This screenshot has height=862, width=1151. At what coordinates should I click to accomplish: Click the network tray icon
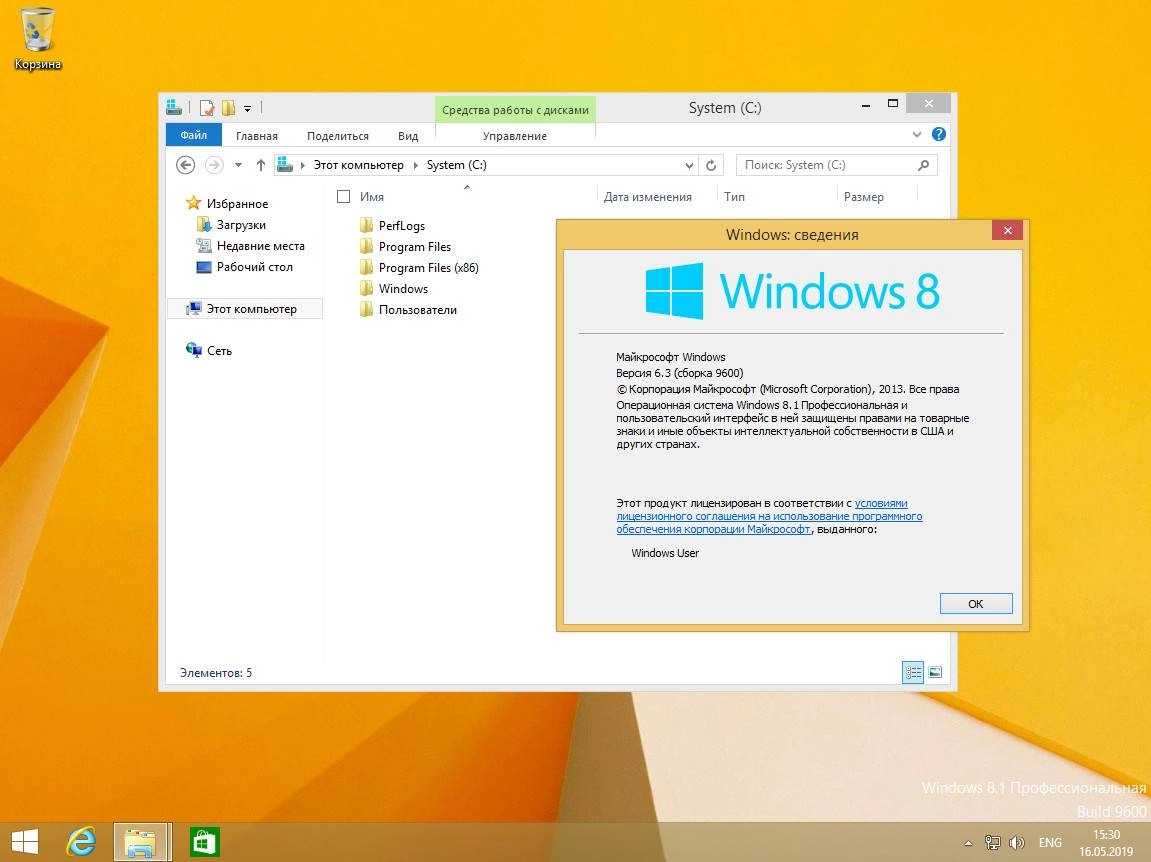pyautogui.click(x=992, y=842)
